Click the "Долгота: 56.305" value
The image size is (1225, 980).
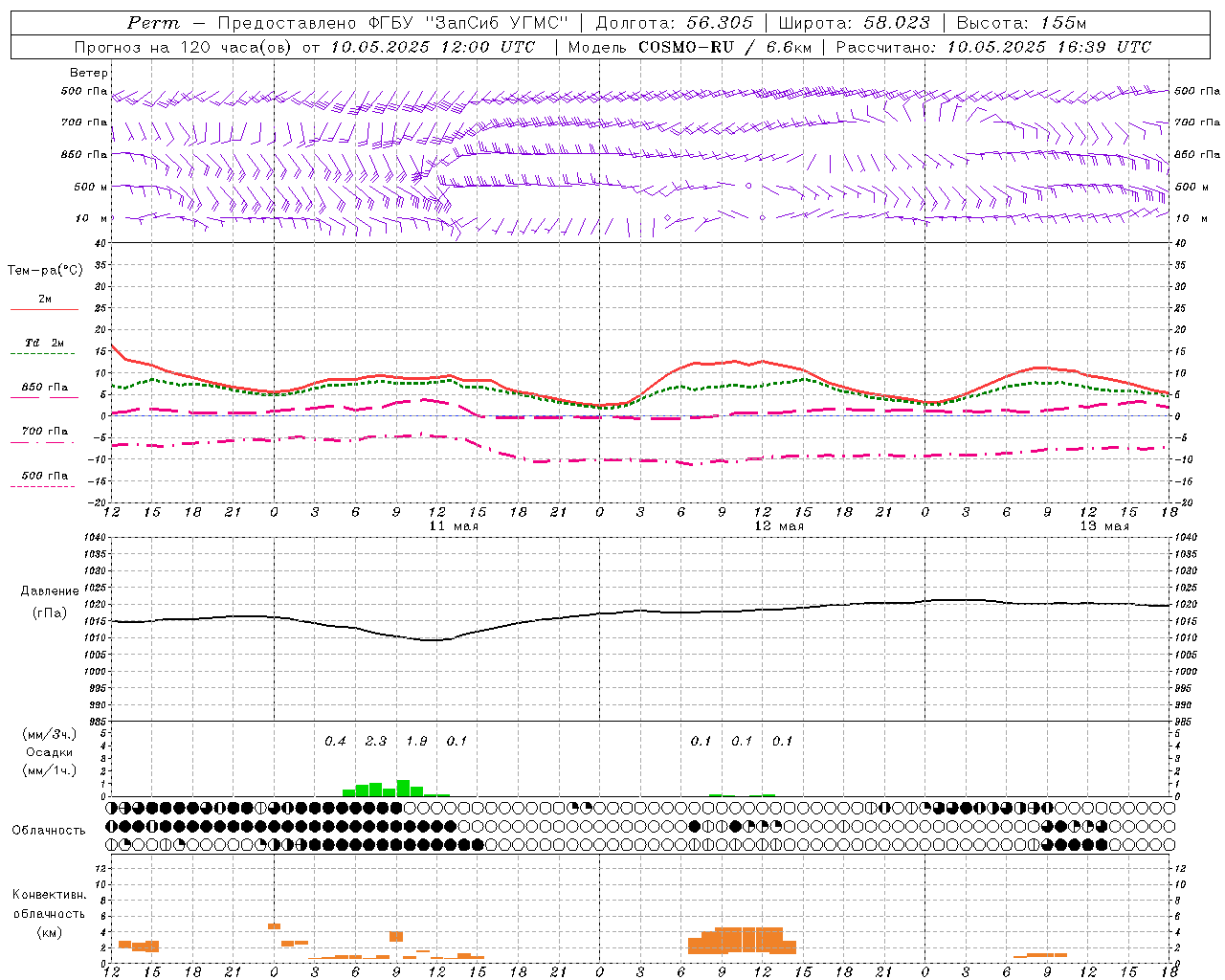(x=675, y=23)
